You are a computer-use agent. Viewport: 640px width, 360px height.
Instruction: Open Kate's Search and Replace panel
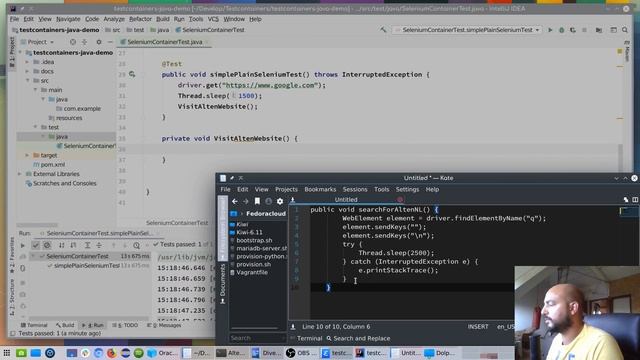[358, 338]
